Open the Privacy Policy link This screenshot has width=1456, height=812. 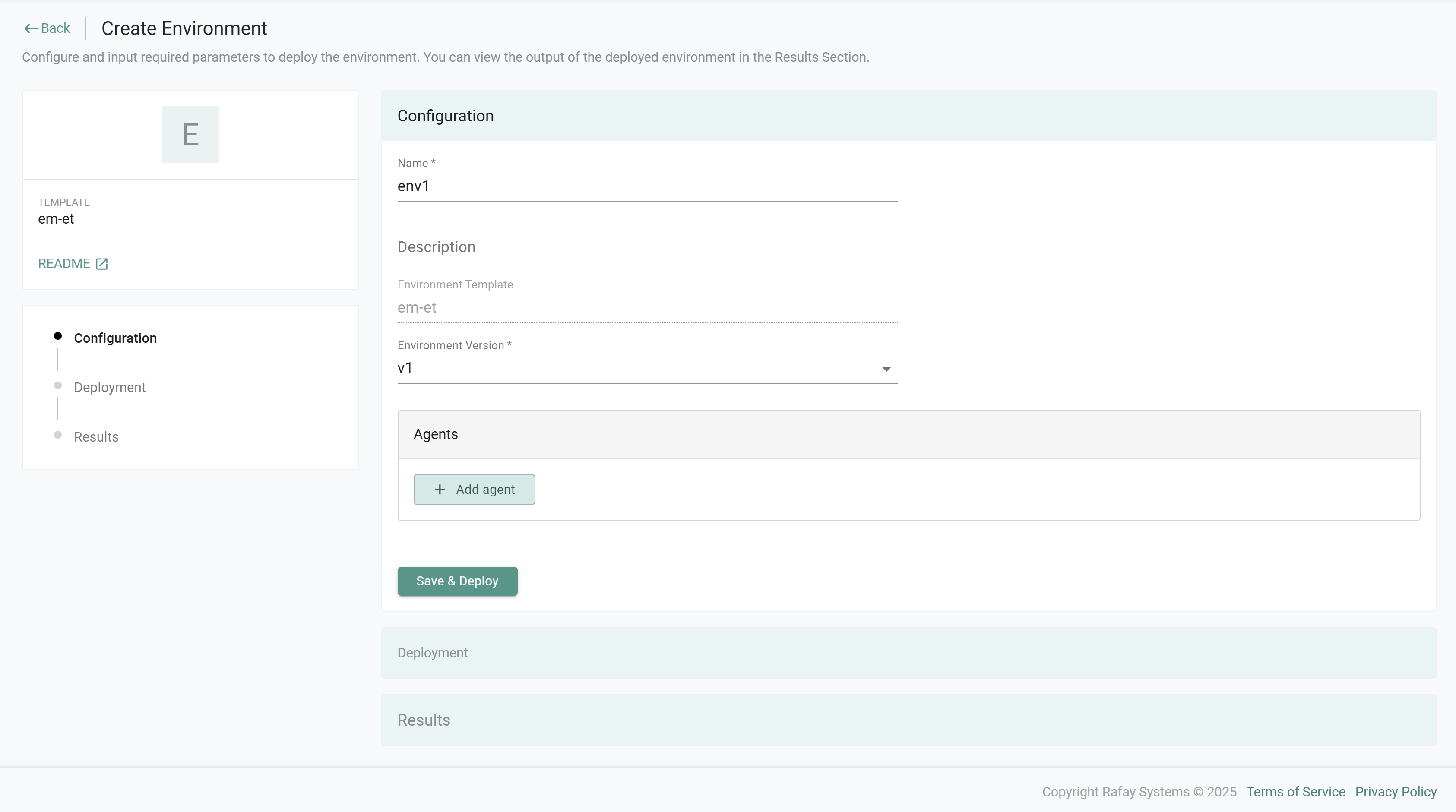1396,792
